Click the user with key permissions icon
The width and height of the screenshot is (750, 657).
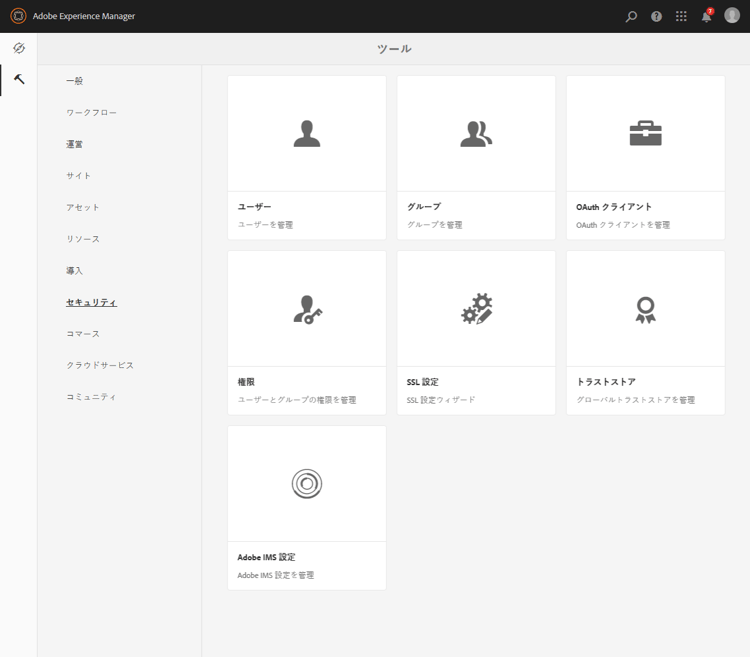pyautogui.click(x=307, y=309)
